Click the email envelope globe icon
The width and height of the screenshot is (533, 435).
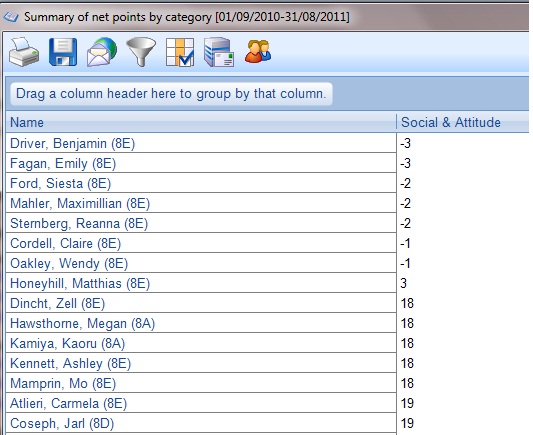[x=102, y=52]
